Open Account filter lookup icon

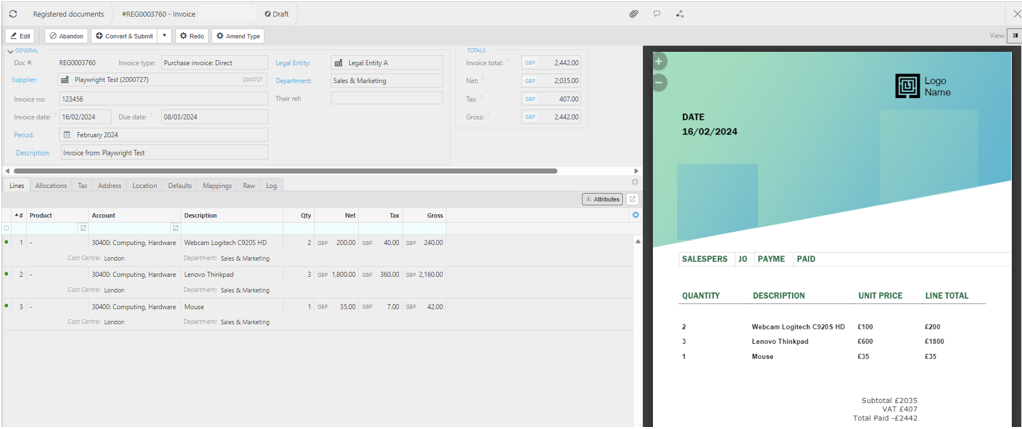click(x=175, y=228)
